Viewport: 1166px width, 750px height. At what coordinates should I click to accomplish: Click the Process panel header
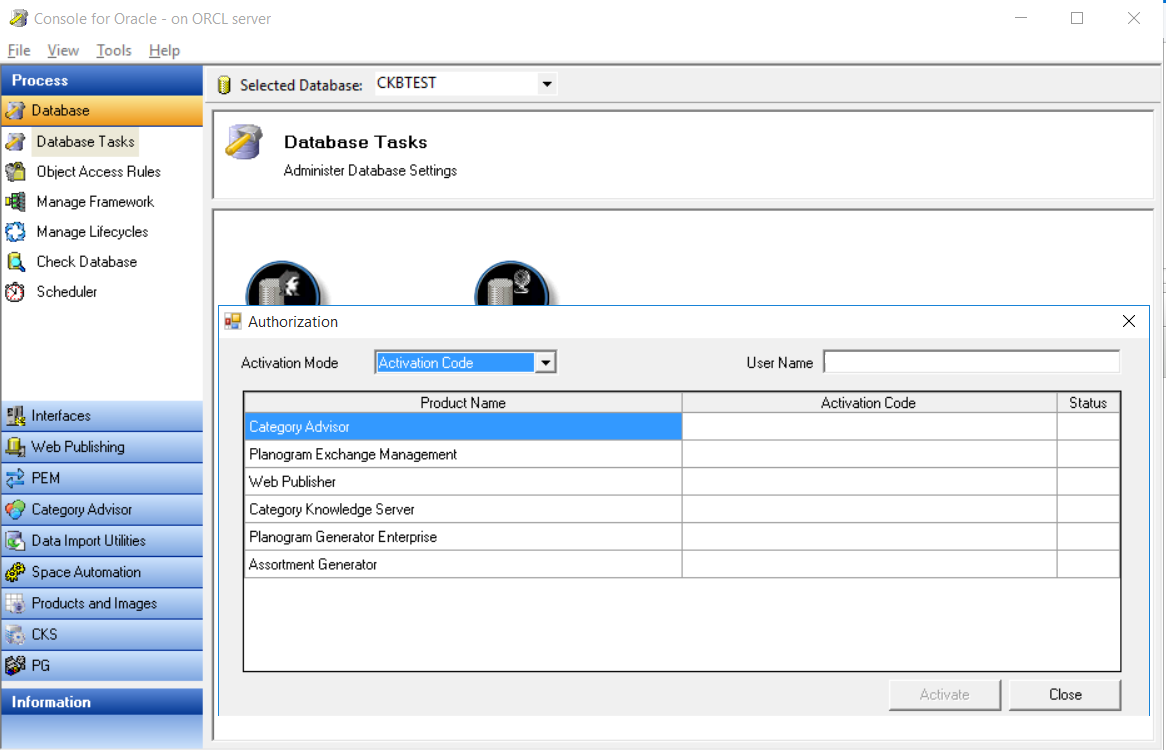(102, 80)
